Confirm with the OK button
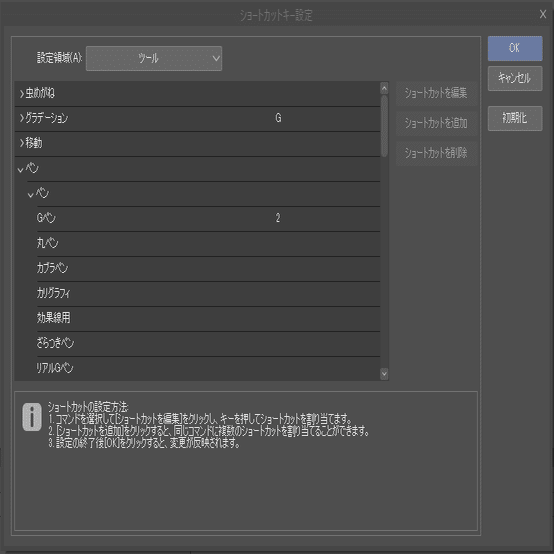This screenshot has height=554, width=554. click(515, 48)
